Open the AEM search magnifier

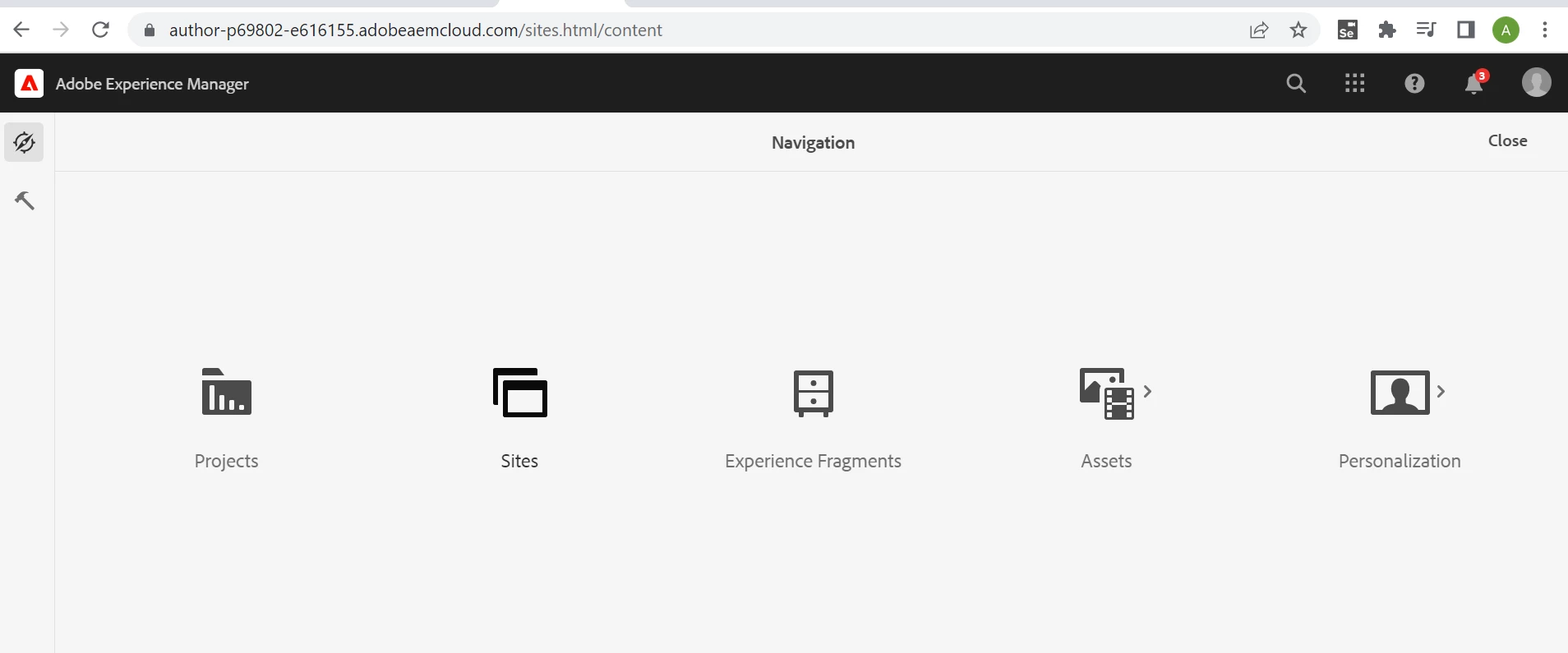coord(1296,83)
